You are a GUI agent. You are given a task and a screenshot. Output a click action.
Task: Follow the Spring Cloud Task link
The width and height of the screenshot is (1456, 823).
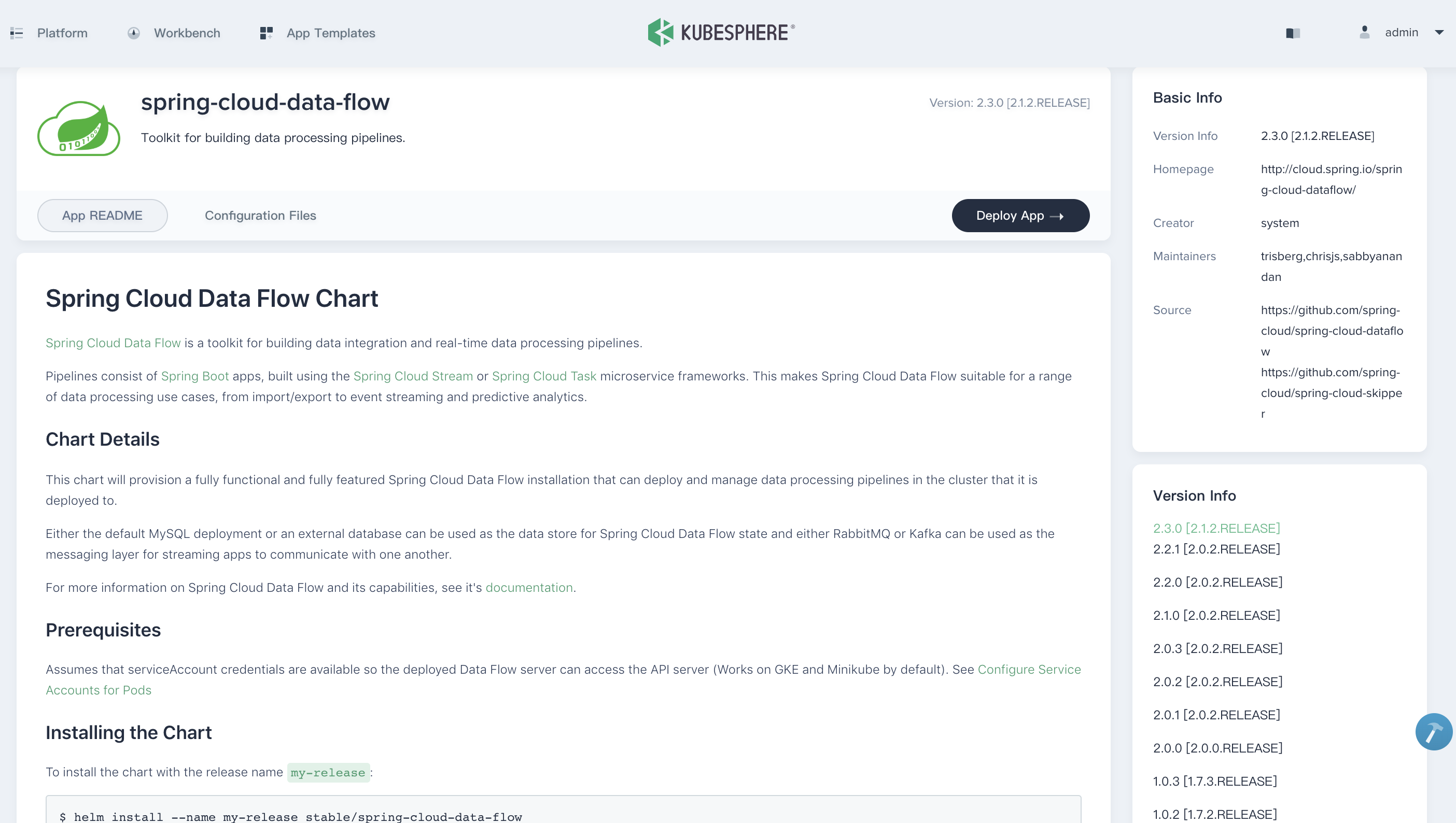click(x=544, y=376)
